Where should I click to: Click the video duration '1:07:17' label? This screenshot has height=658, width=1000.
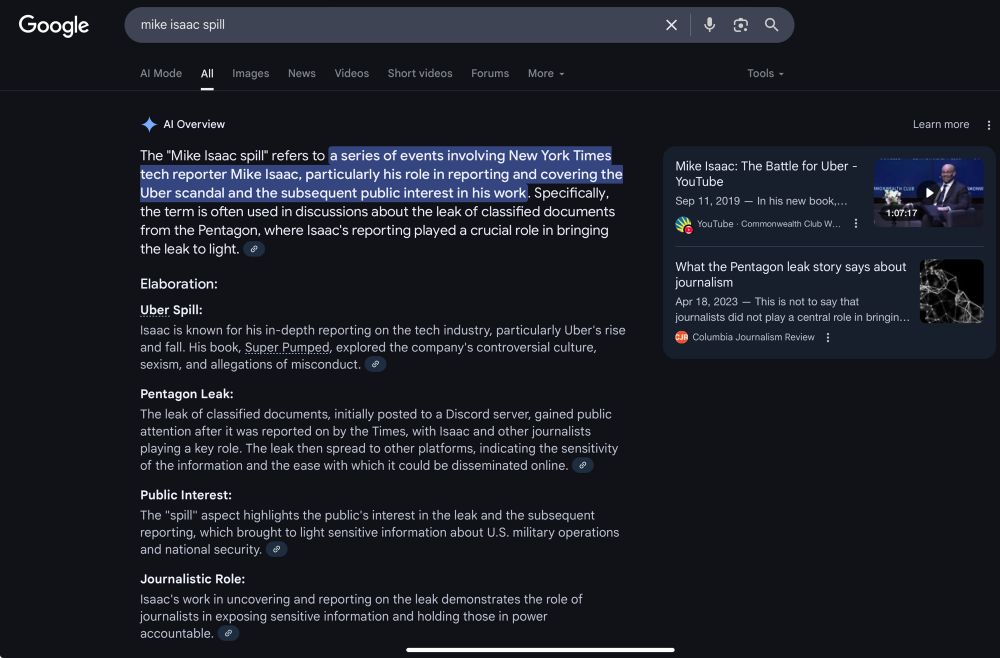click(901, 213)
